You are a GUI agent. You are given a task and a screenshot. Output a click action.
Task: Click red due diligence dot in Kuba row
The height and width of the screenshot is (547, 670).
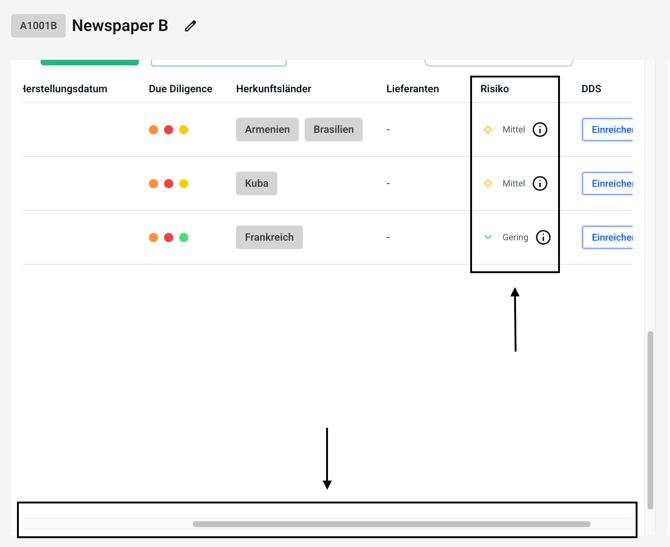click(x=168, y=184)
